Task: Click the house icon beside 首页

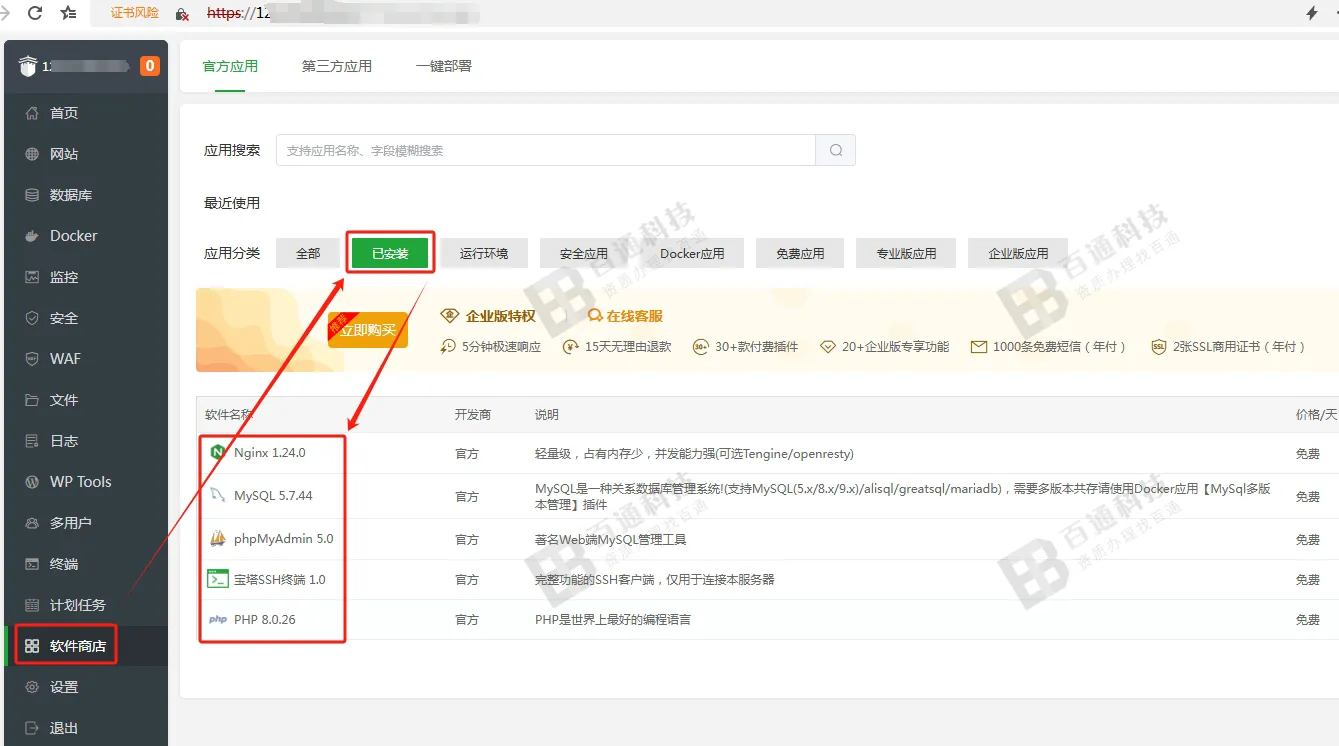Action: 32,113
